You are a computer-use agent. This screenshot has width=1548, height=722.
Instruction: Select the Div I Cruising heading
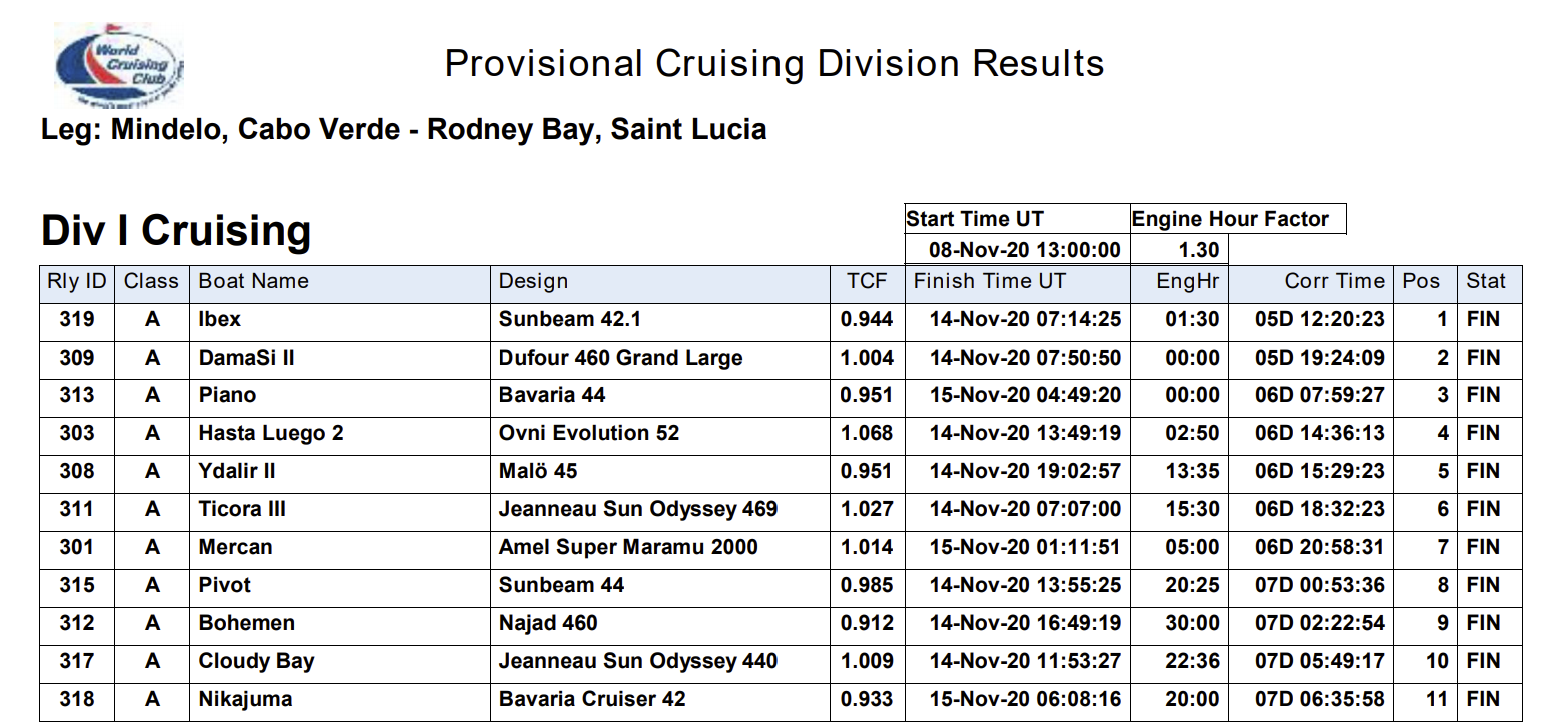point(176,231)
